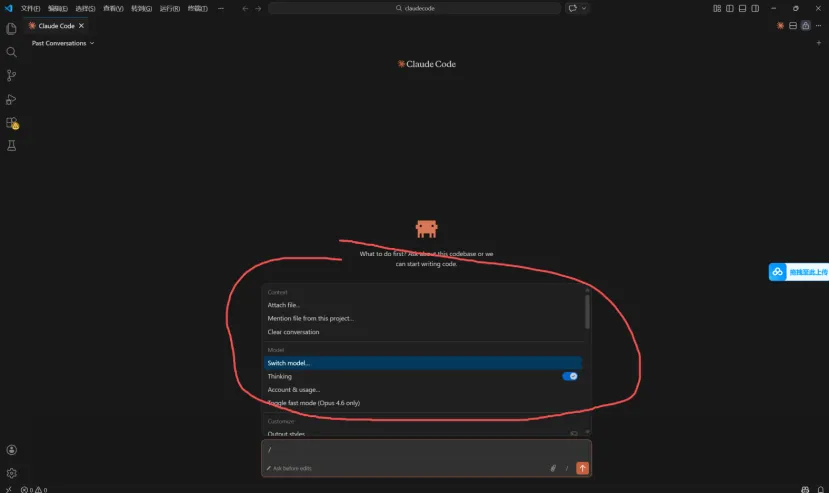
Task: Toggle the Thinking switch
Action: [570, 376]
